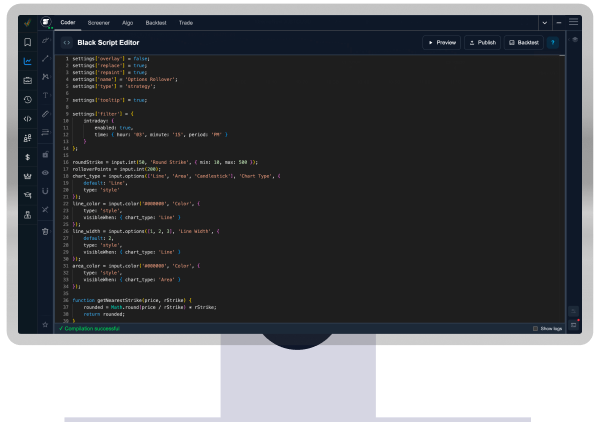The width and height of the screenshot is (600, 425).
Task: Click the crossed tools icon
Action: coord(45,209)
